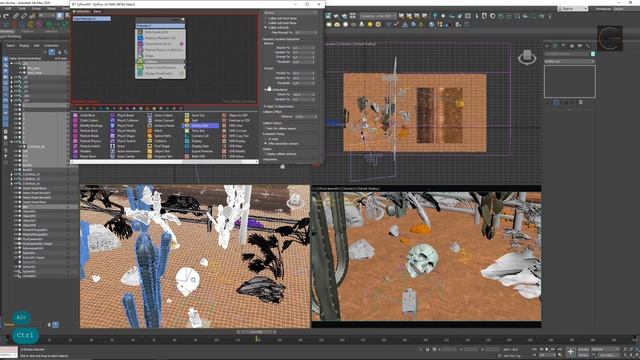This screenshot has height=360, width=640.
Task: Pick the Camera Cull operator in depot
Action: tap(197, 136)
